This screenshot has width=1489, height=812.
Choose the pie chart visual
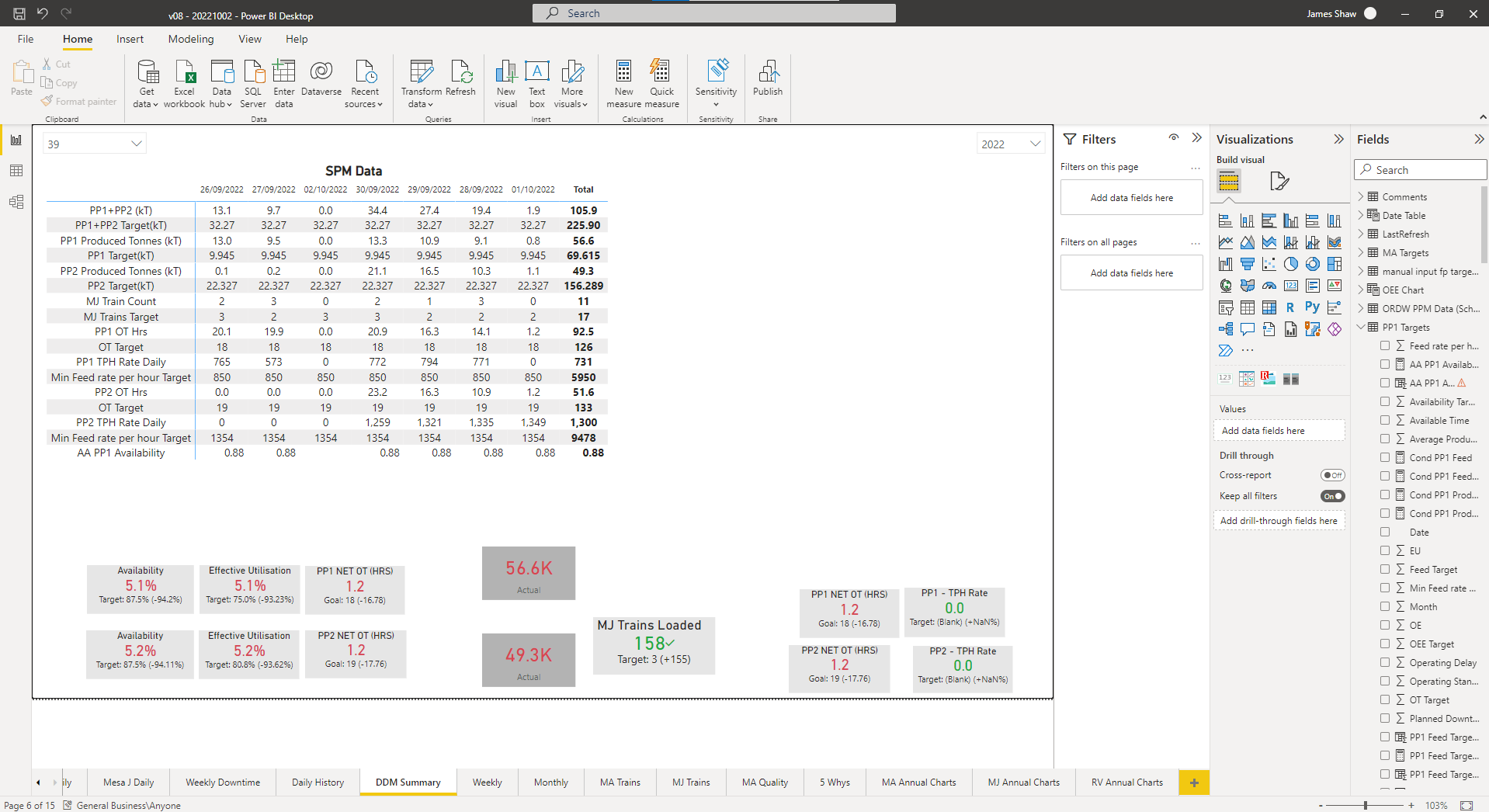point(1290,263)
